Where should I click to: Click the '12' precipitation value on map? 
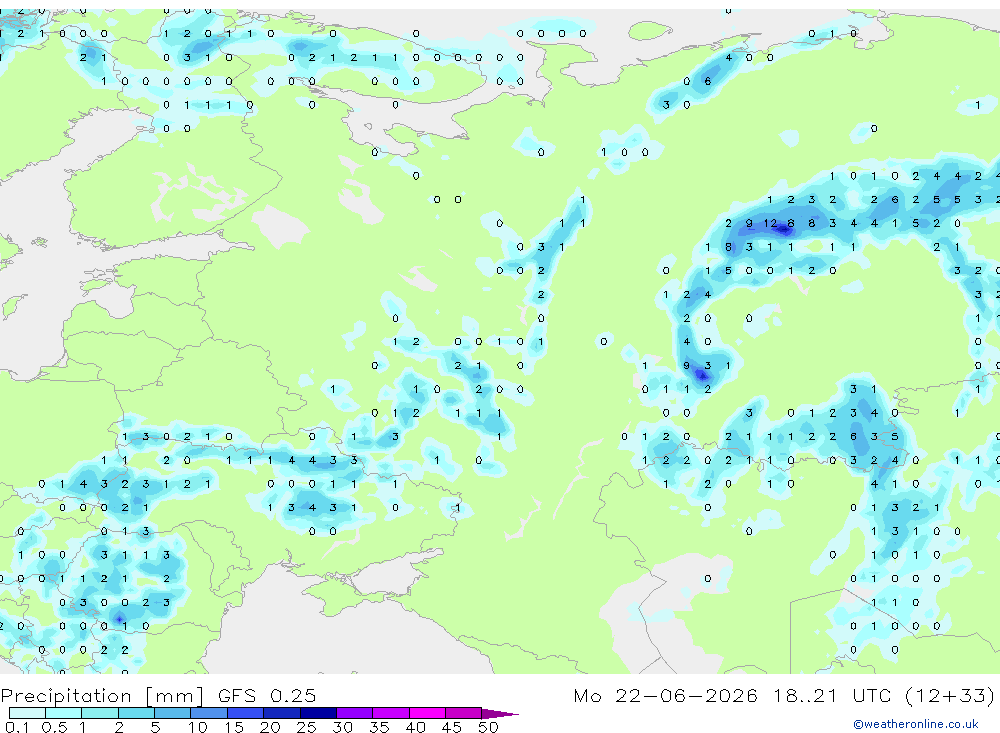point(770,223)
